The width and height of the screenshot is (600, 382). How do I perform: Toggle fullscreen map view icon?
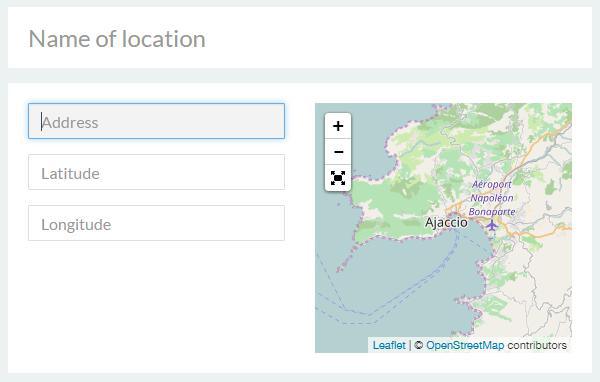(x=338, y=178)
